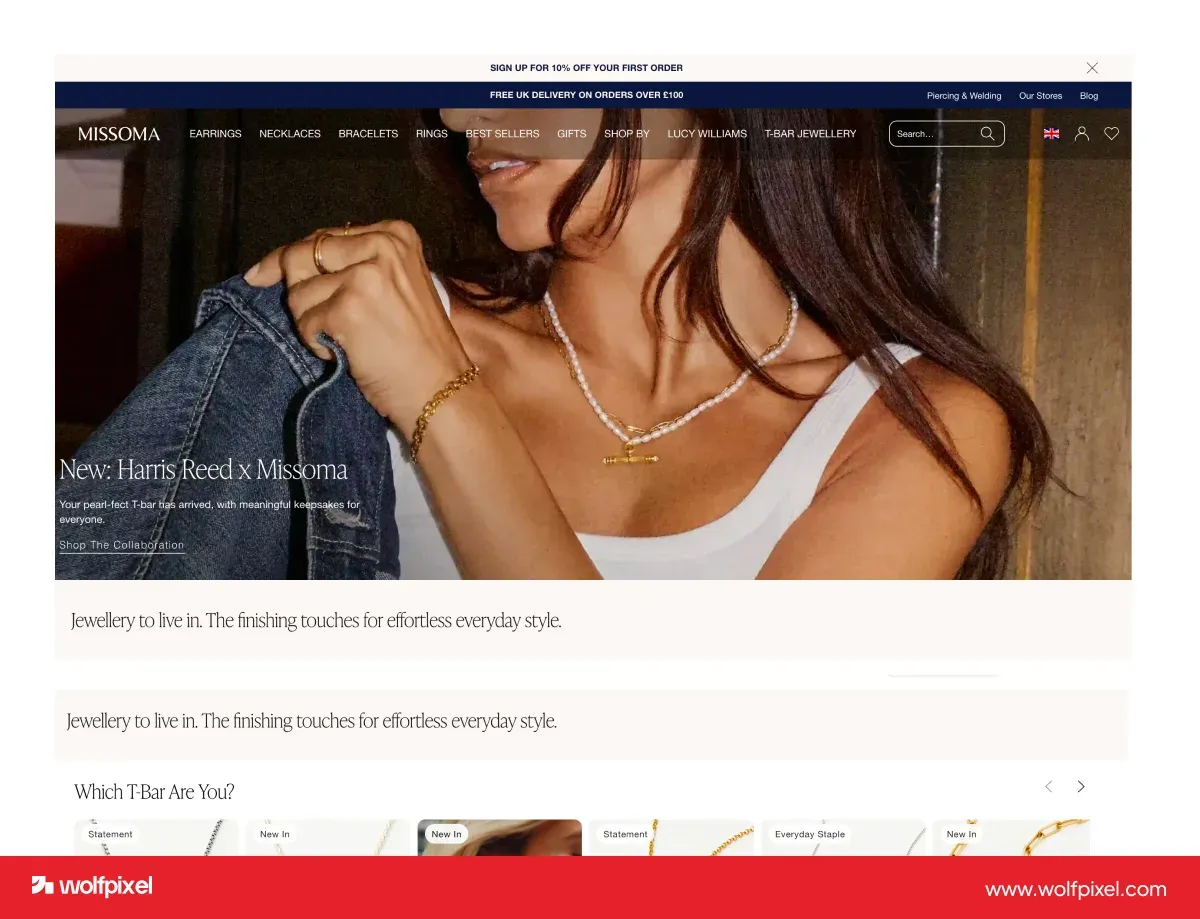Click the Piercing & Welding link
1200x919 pixels.
pyautogui.click(x=964, y=96)
